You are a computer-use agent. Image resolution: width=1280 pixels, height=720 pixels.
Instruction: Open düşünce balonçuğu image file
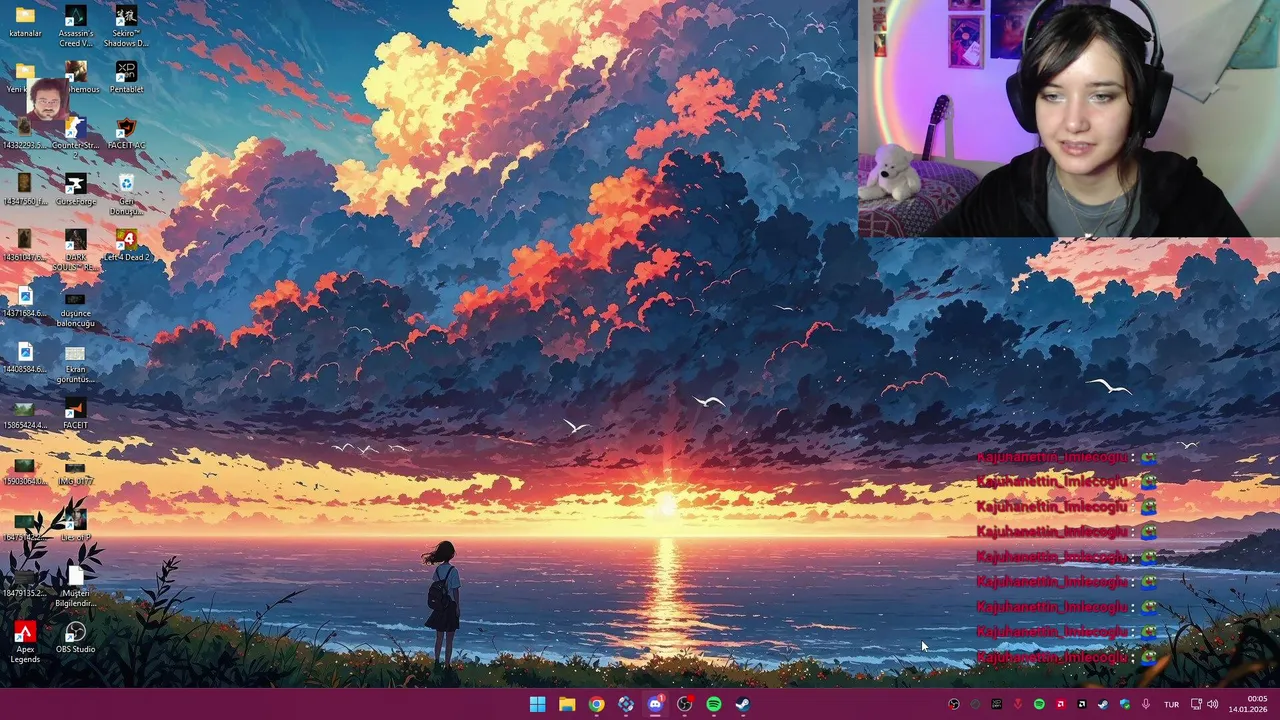coord(75,311)
